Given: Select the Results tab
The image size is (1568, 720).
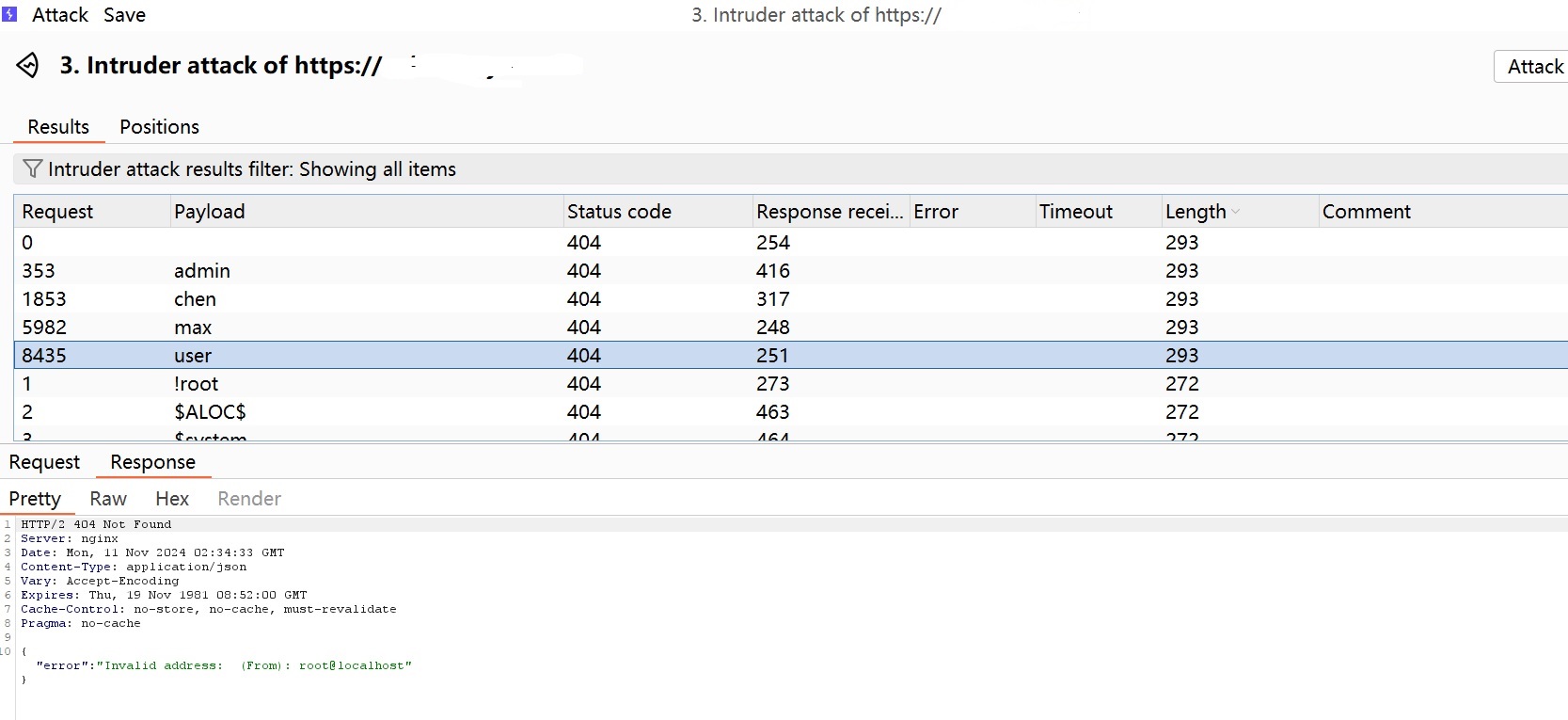Looking at the screenshot, I should tap(58, 127).
